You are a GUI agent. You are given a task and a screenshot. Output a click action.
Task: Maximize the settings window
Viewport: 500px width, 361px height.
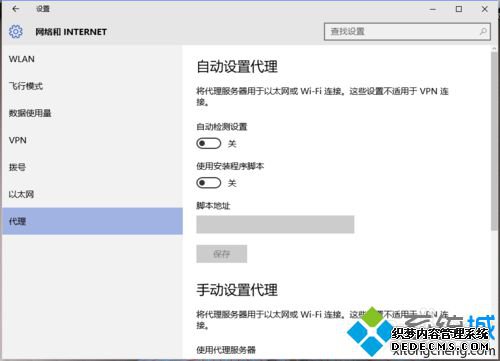(x=459, y=9)
